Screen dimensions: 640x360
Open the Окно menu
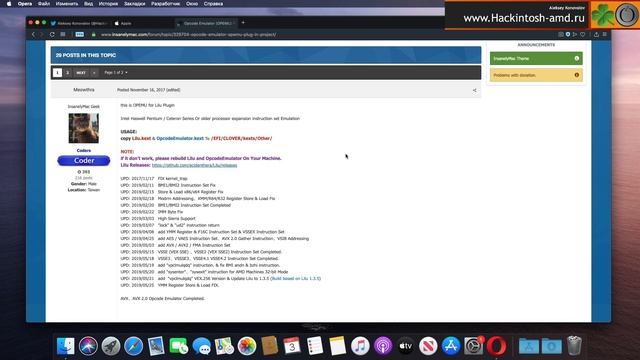pyautogui.click(x=192, y=4)
